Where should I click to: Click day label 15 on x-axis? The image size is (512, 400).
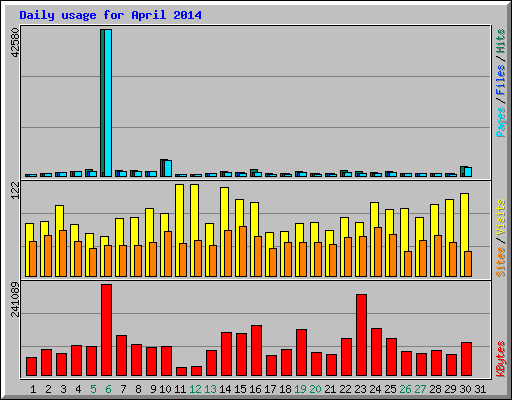tap(240, 389)
